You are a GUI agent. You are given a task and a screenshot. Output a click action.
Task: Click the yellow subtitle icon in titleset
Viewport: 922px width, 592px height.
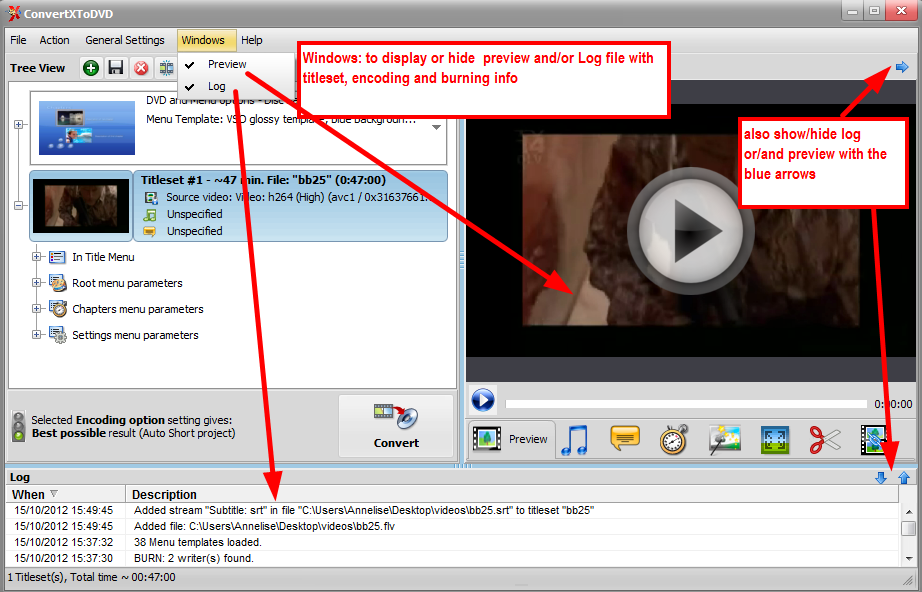tap(150, 232)
